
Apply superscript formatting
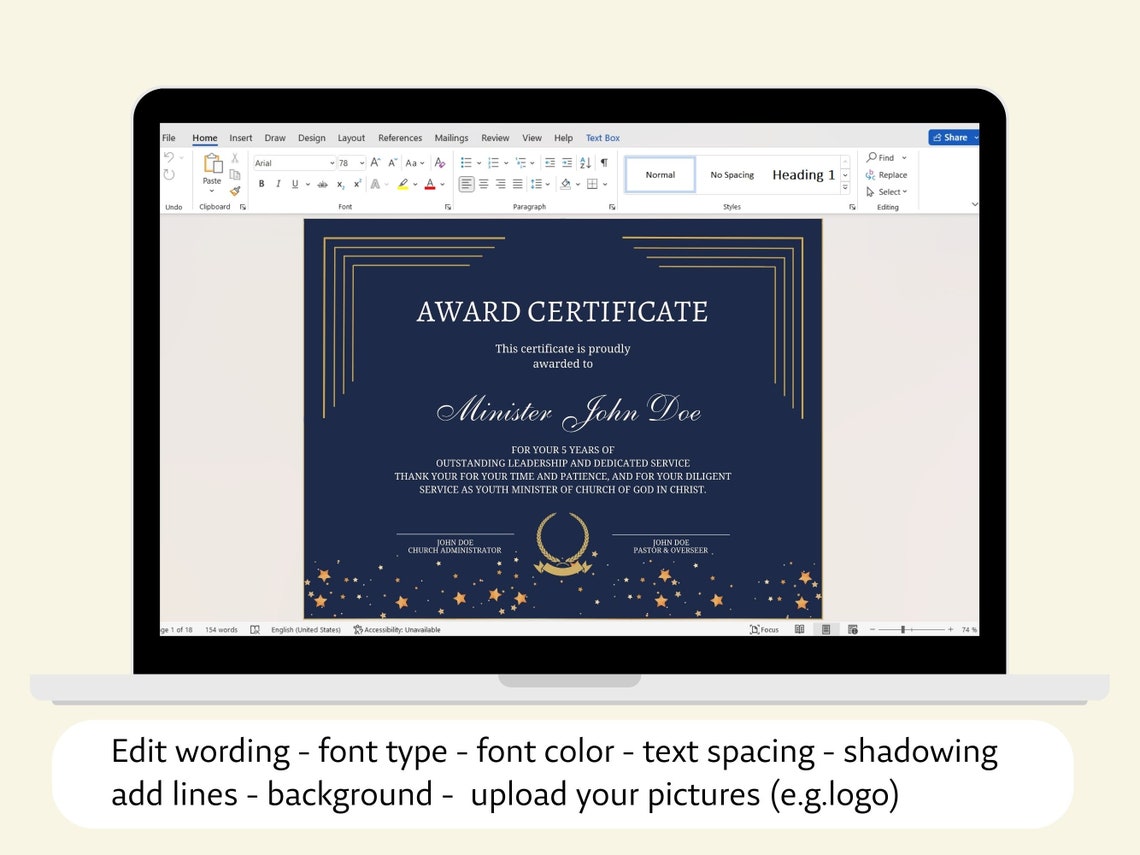click(x=356, y=183)
